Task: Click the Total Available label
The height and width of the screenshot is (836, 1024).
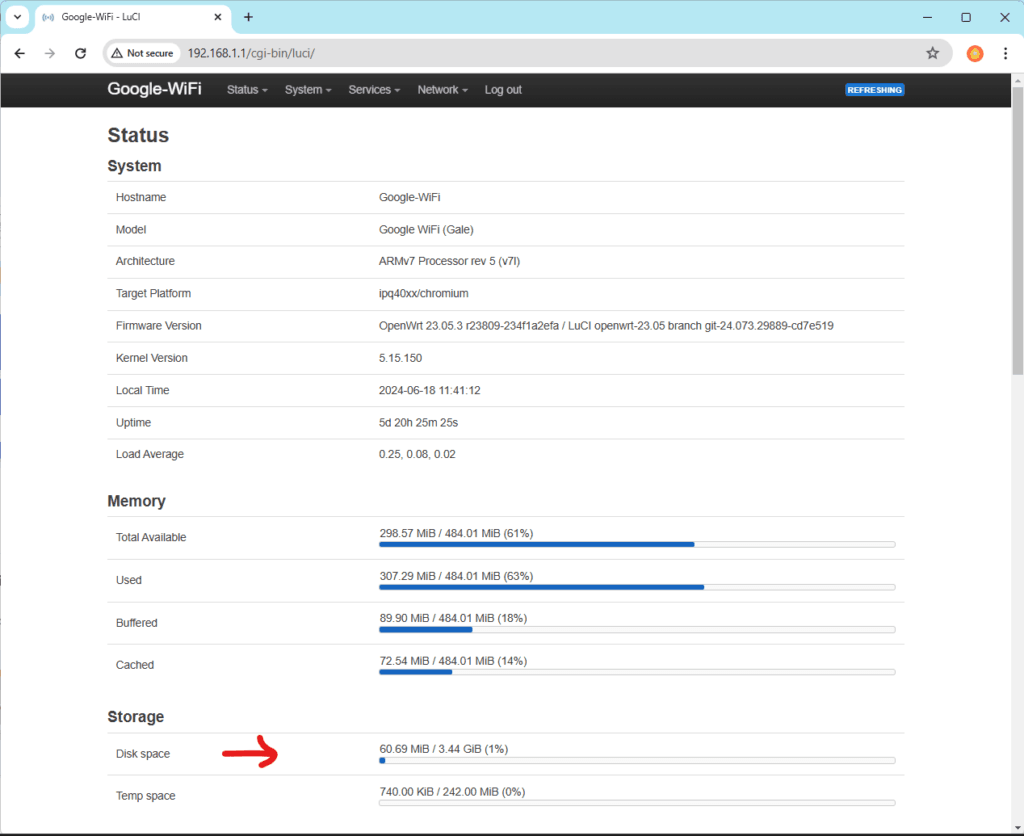Action: pos(151,538)
